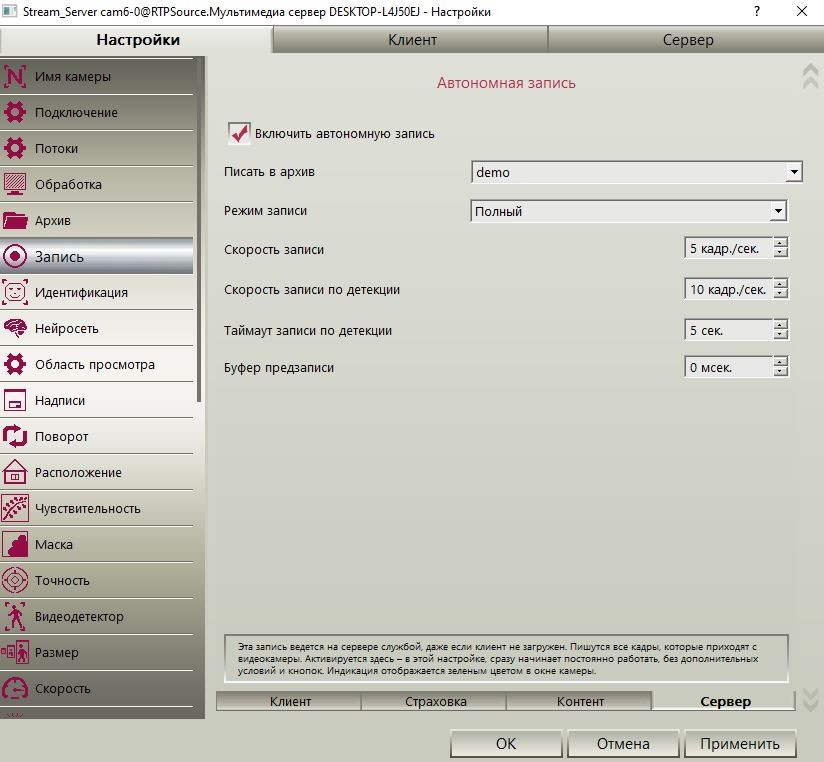Image resolution: width=824 pixels, height=762 pixels.
Task: Click the Применить button
Action: pyautogui.click(x=740, y=744)
